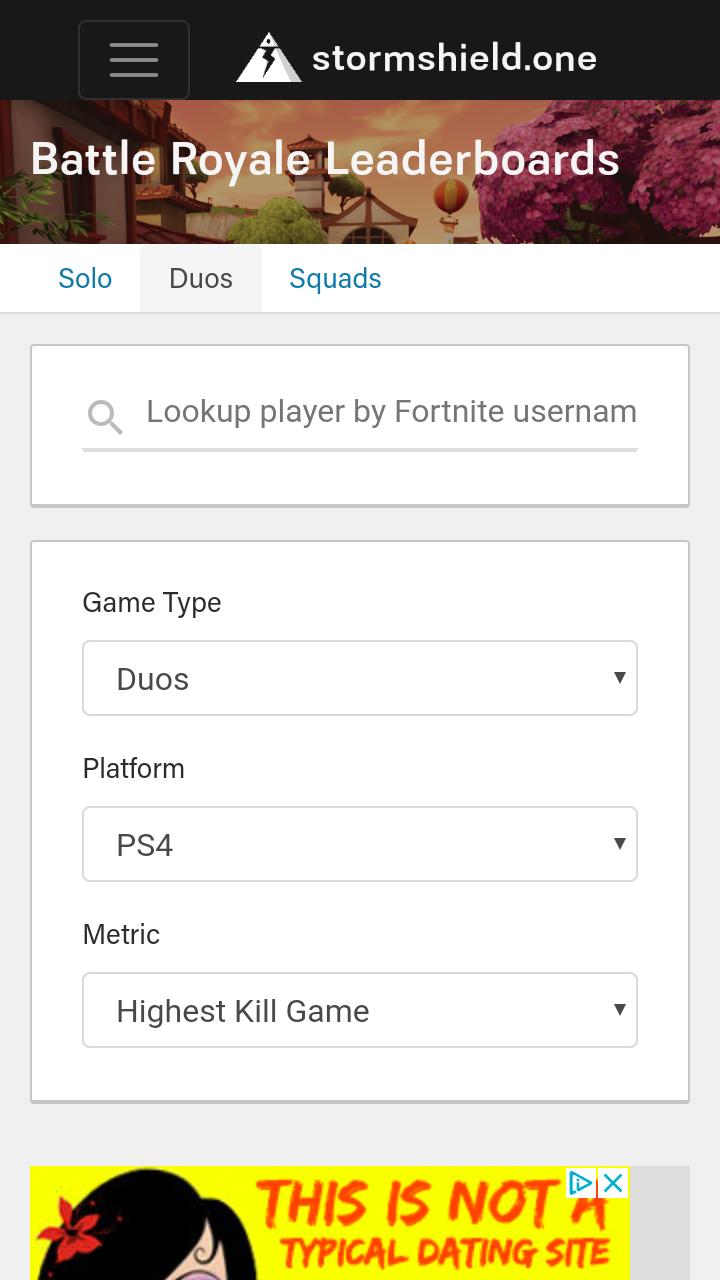Open the Squads tab

[x=335, y=278]
